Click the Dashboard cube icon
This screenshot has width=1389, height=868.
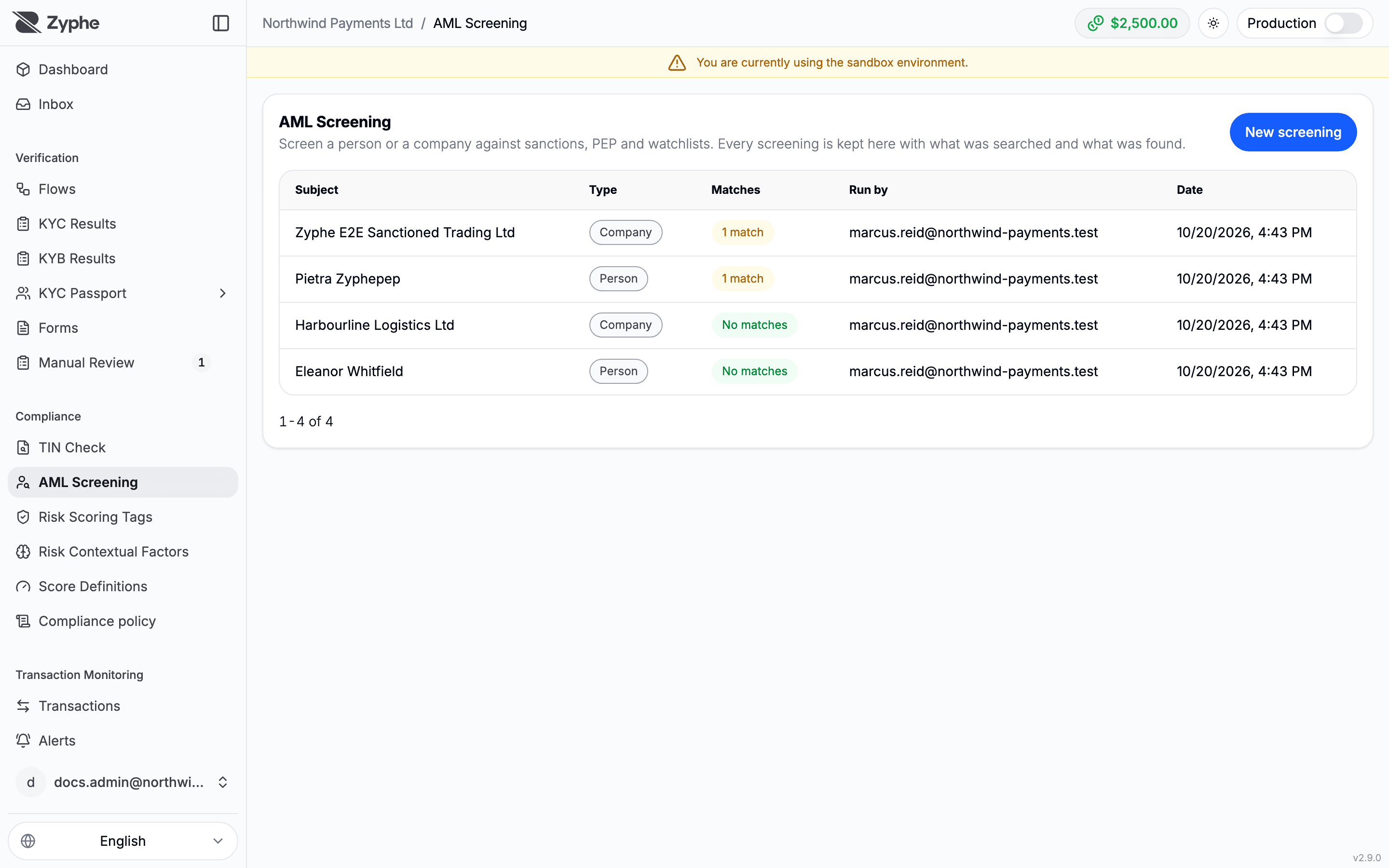pyautogui.click(x=23, y=69)
